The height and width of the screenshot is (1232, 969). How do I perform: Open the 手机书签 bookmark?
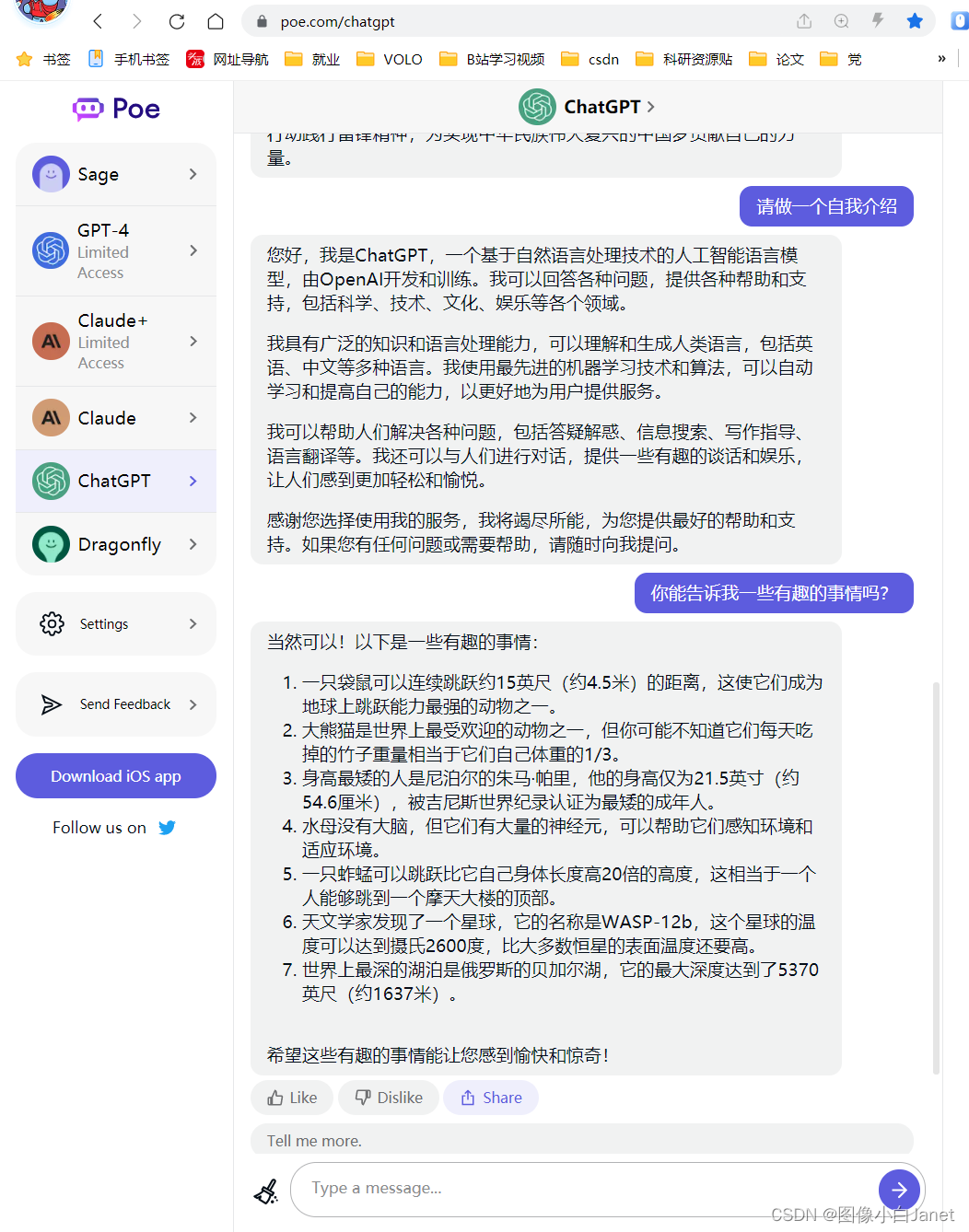point(129,59)
